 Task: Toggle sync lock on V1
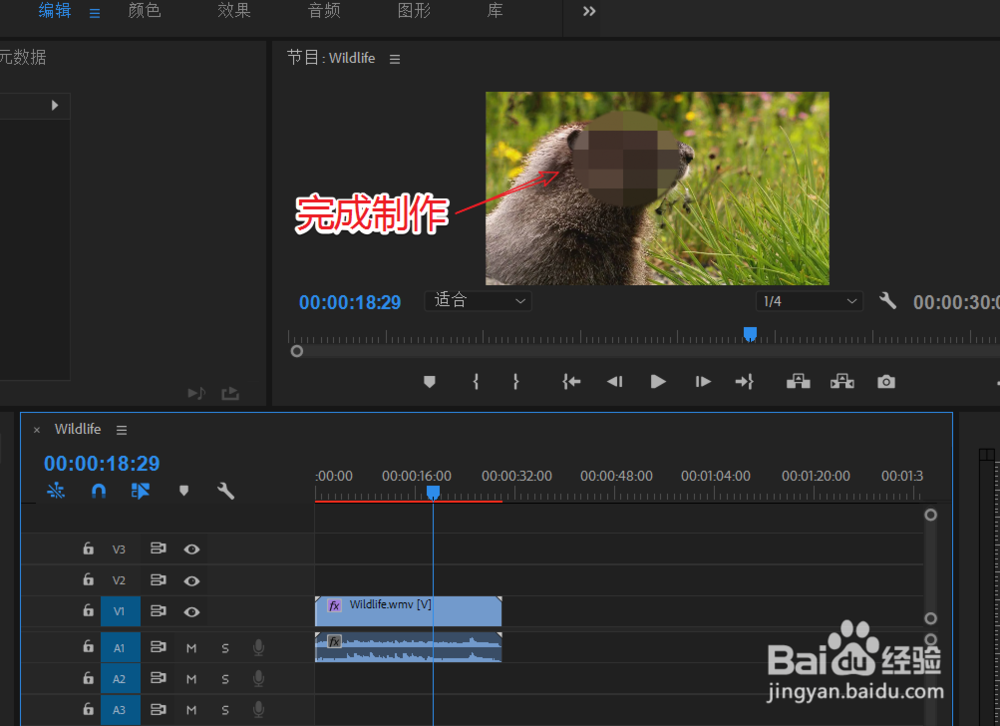158,611
